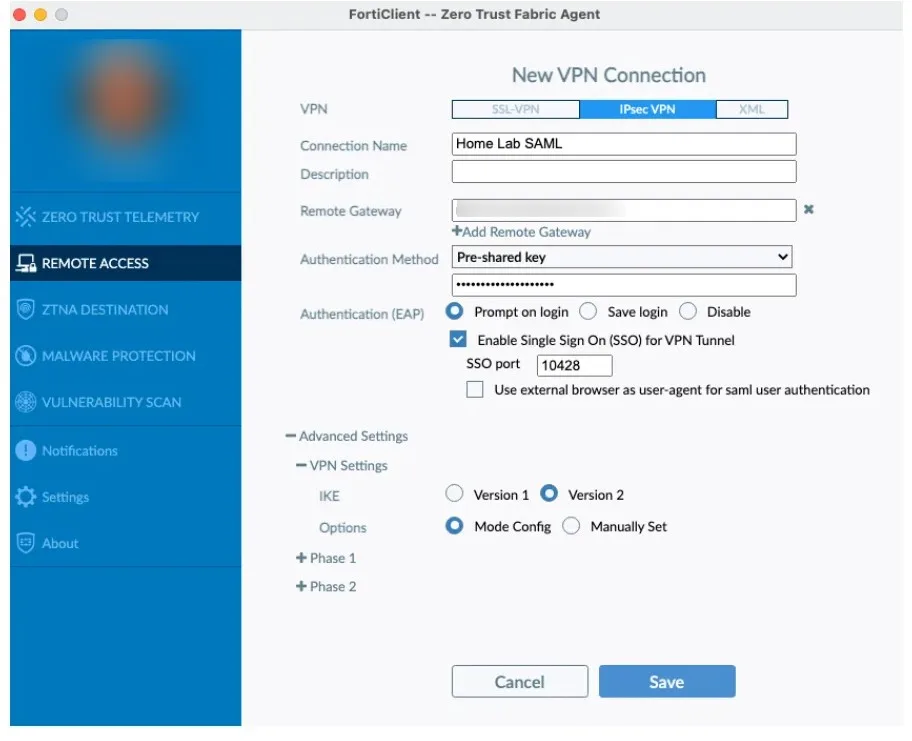Save the new VPN connection
Image resolution: width=912 pixels, height=741 pixels.
click(666, 682)
